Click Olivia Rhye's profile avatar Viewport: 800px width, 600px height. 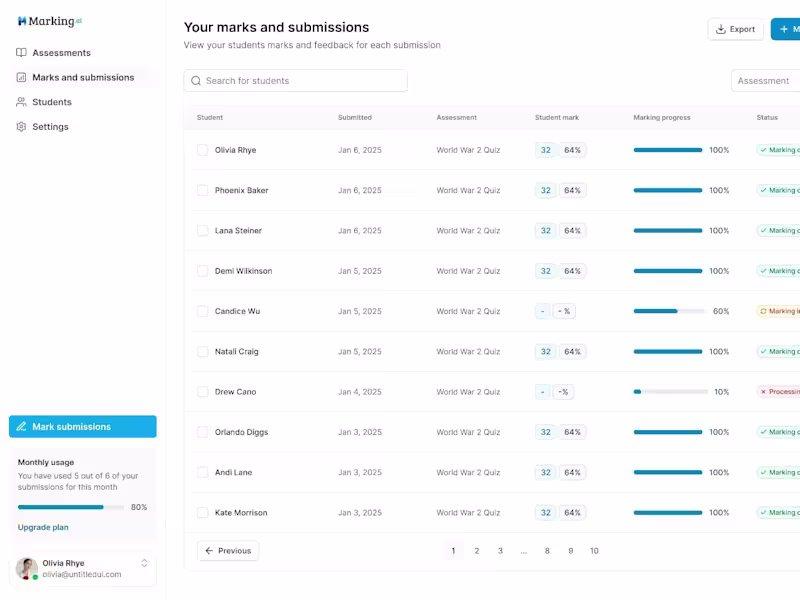[27, 568]
